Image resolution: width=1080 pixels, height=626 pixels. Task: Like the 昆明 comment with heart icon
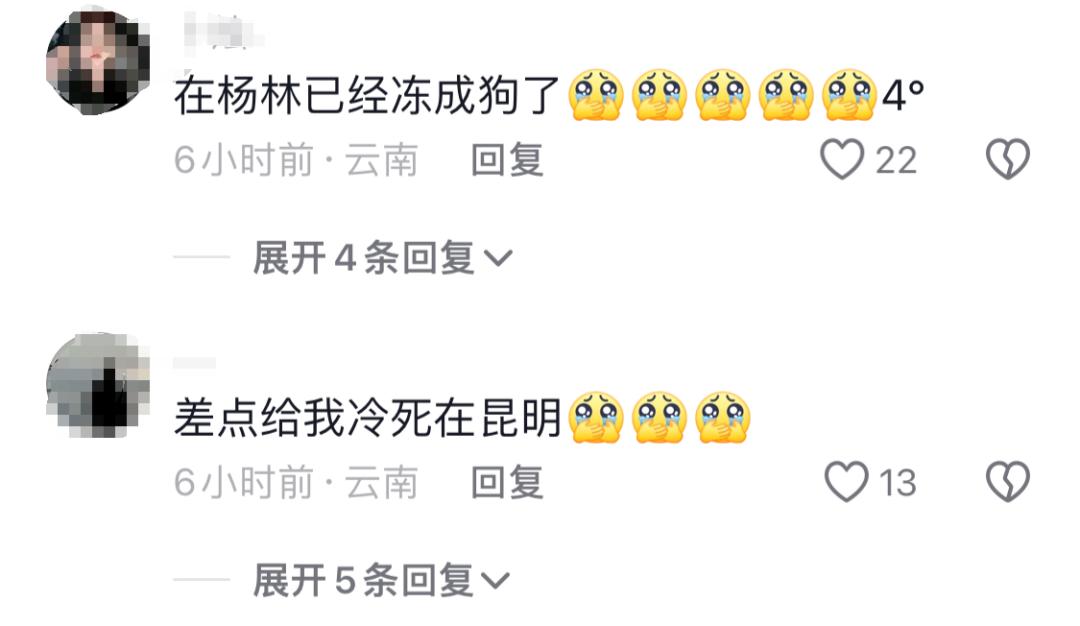coord(847,481)
